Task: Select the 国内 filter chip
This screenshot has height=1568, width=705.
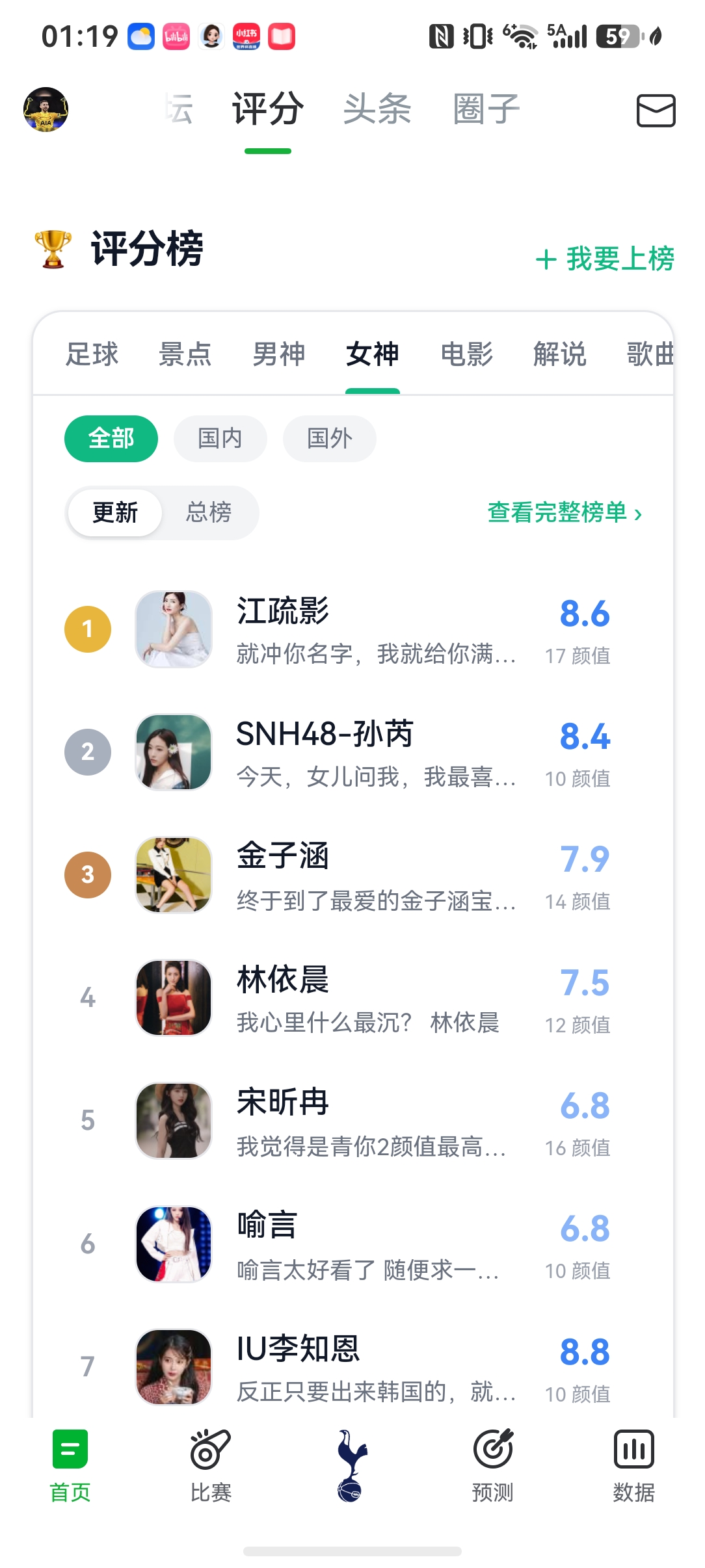Action: click(220, 439)
